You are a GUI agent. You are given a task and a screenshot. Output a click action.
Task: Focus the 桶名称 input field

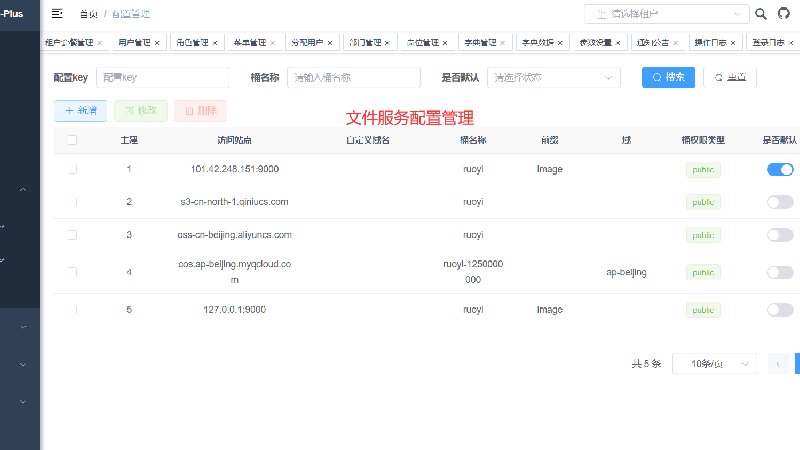[354, 78]
